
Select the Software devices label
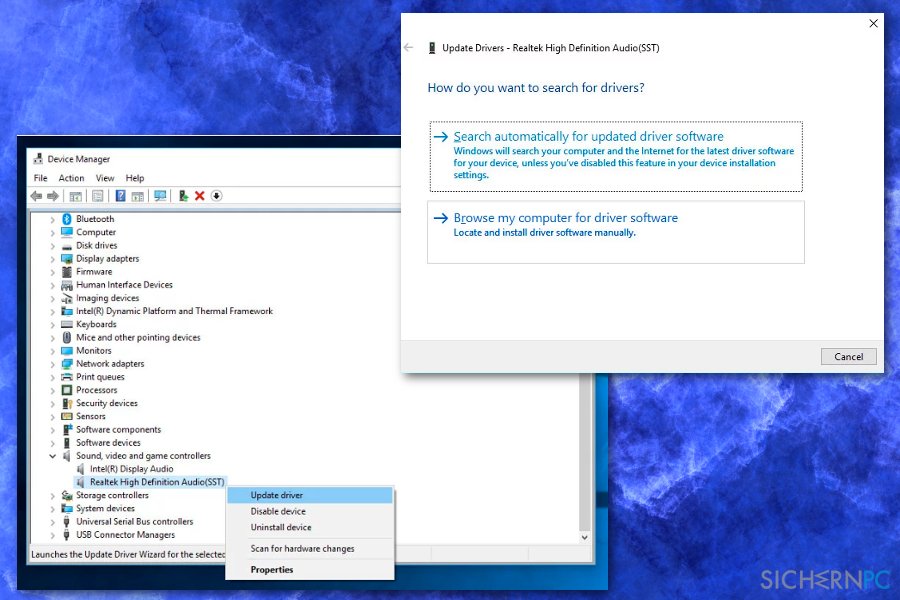pos(108,443)
